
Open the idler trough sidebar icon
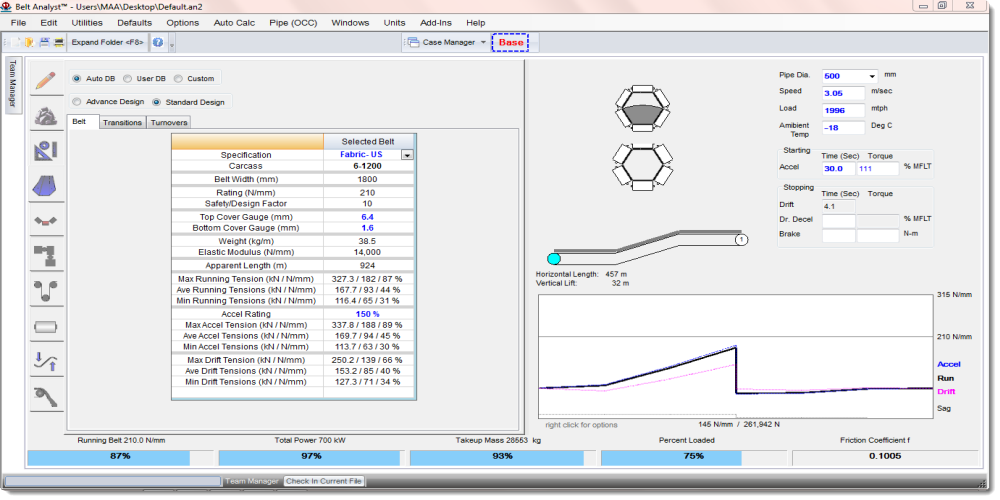click(x=46, y=221)
